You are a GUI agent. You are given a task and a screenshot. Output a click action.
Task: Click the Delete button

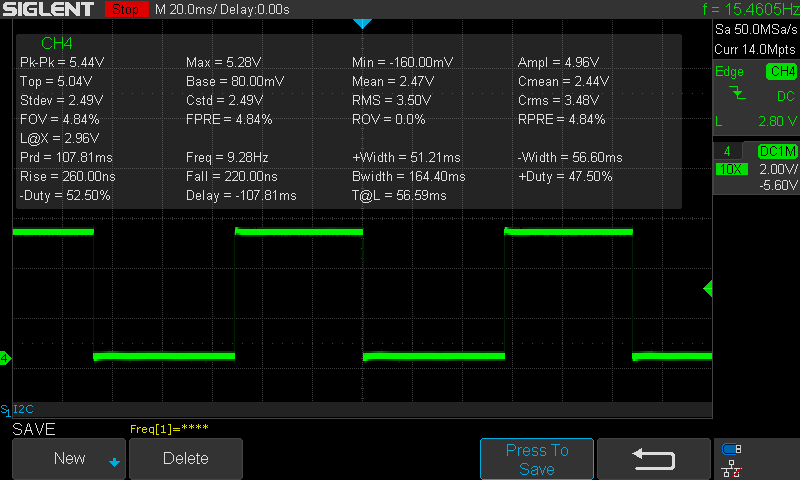click(x=186, y=459)
